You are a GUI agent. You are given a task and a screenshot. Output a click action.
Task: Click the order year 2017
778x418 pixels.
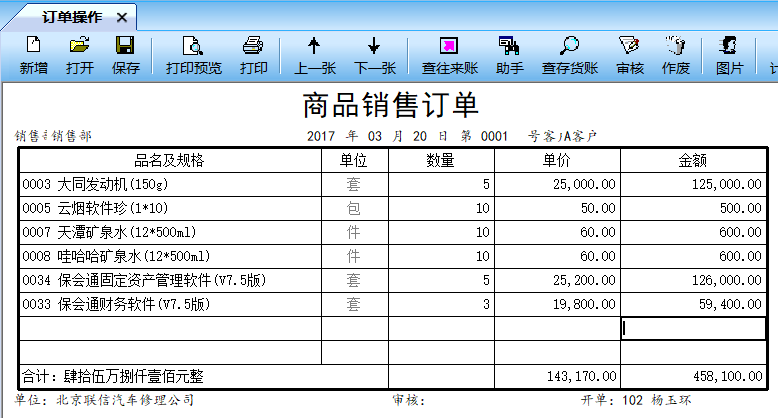pos(321,136)
